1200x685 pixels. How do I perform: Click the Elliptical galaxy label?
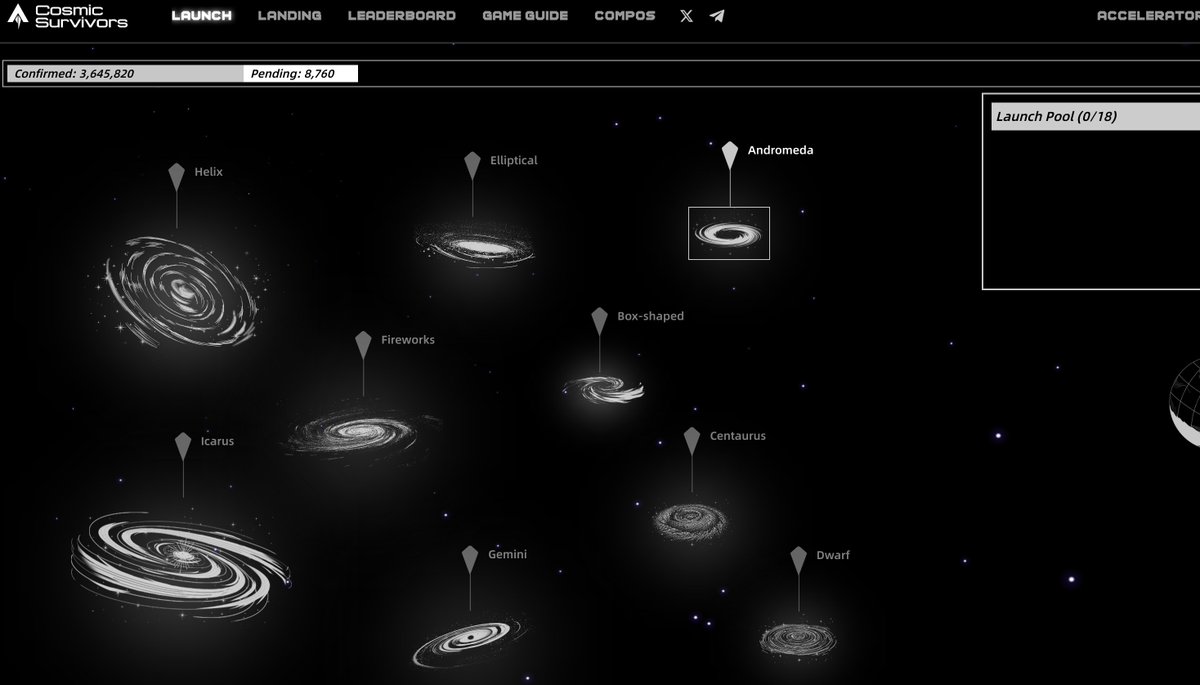coord(514,160)
